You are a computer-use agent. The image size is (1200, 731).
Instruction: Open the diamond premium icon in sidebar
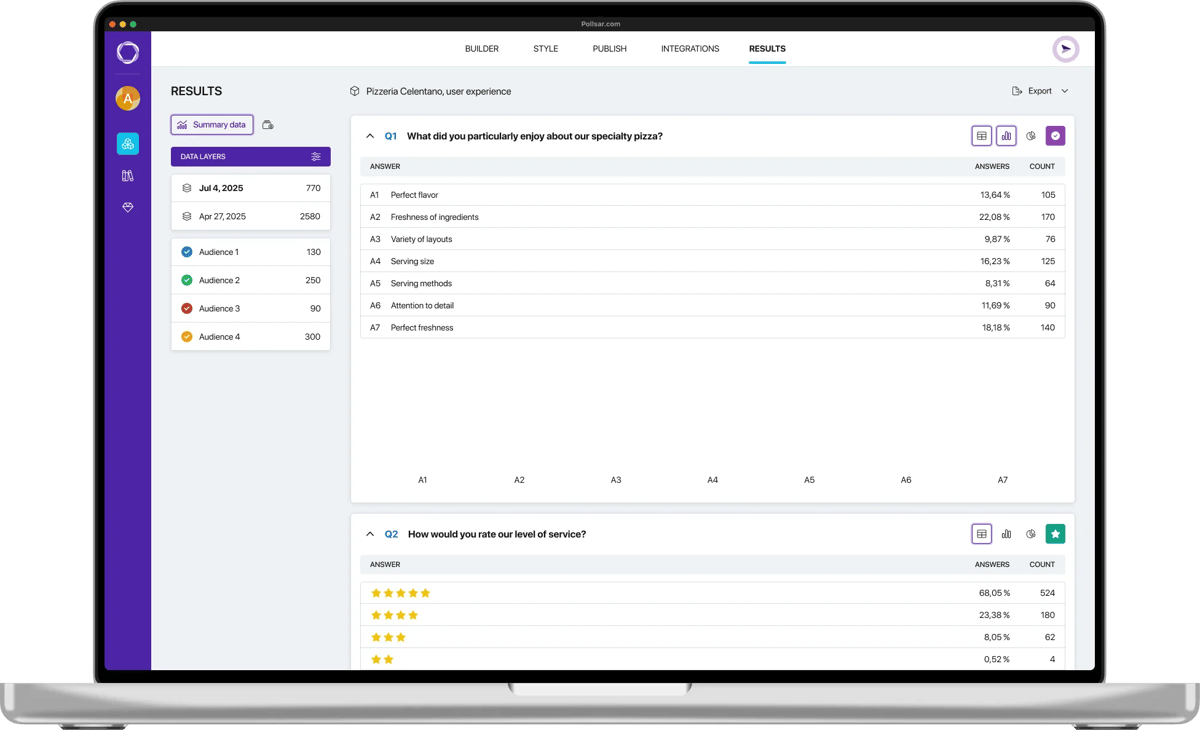point(128,207)
